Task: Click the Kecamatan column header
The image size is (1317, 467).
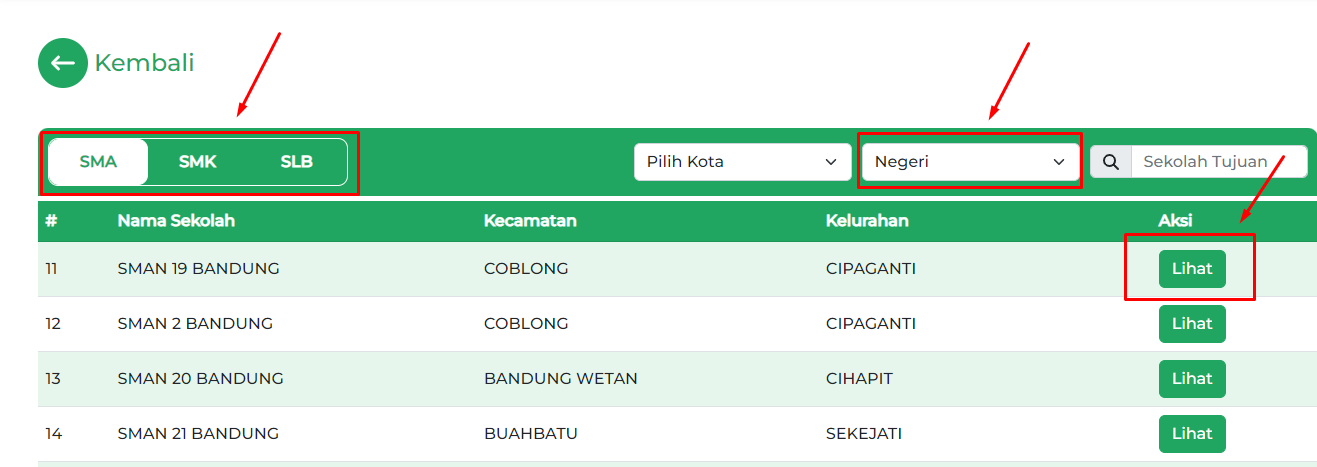Action: pos(530,221)
